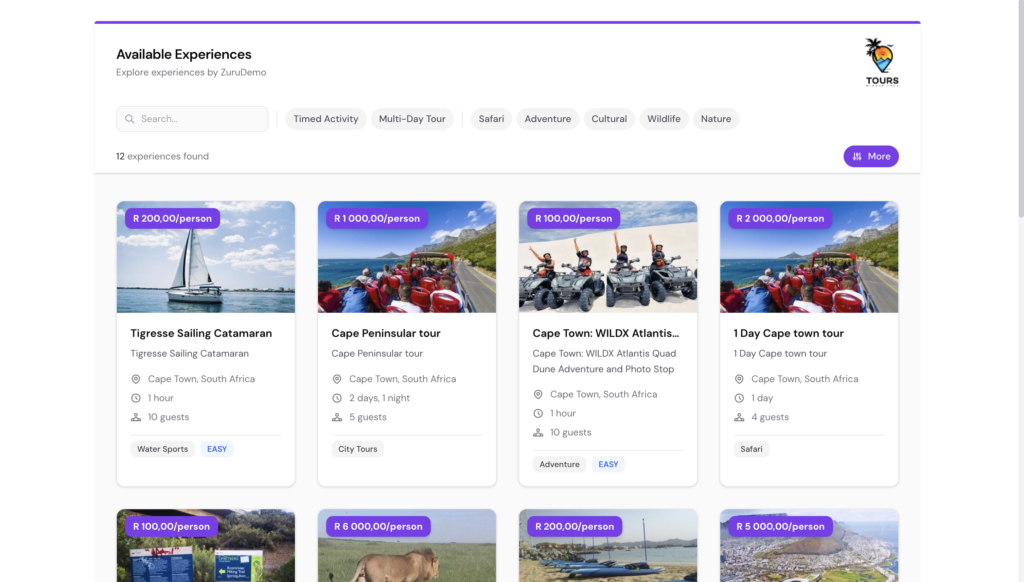The width and height of the screenshot is (1024, 582).
Task: Expand the More filters button
Action: pyautogui.click(x=870, y=156)
